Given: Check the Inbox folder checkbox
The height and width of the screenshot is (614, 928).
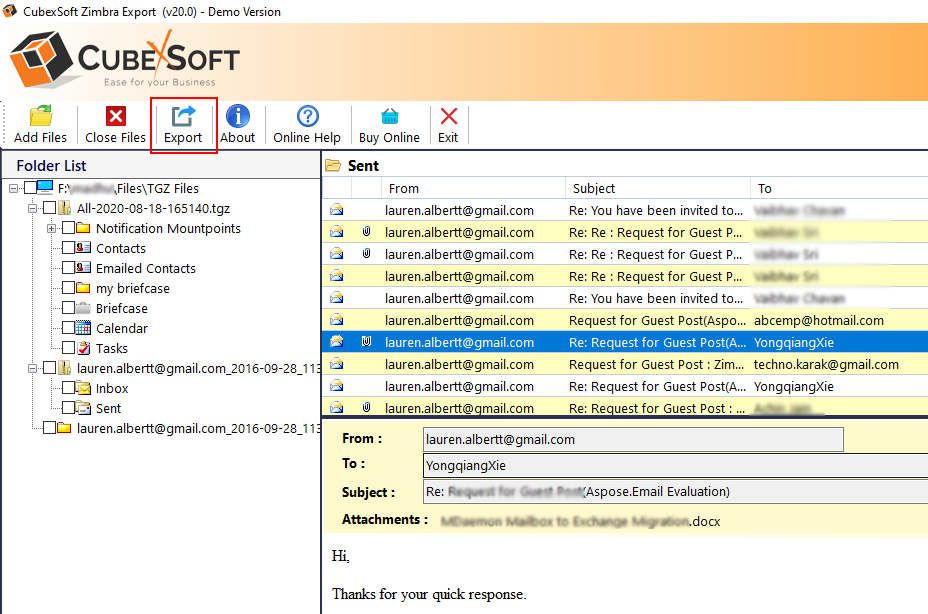Looking at the screenshot, I should [x=68, y=388].
